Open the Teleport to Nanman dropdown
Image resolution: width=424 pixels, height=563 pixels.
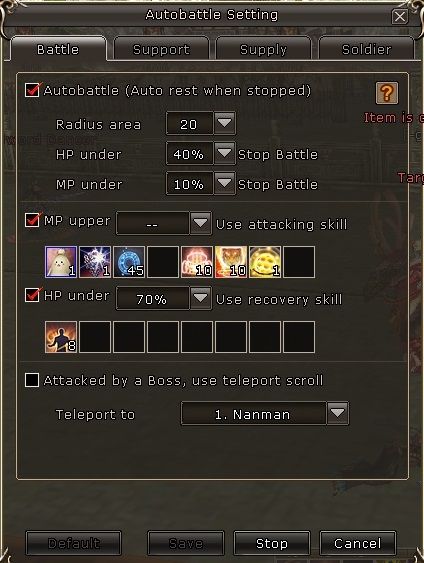coord(337,413)
